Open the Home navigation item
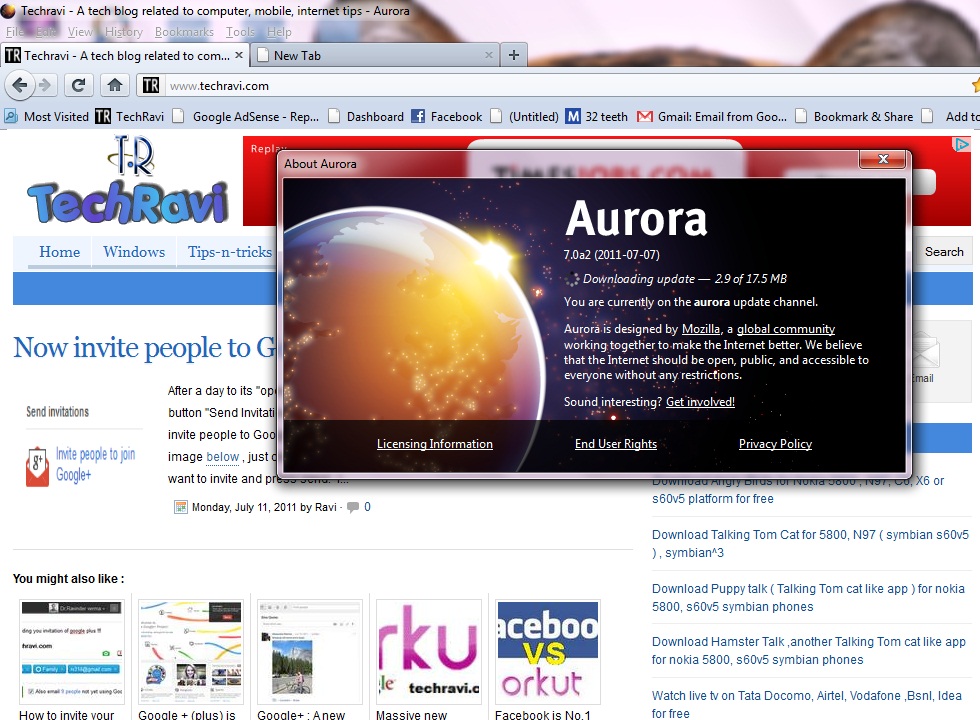 (x=59, y=252)
